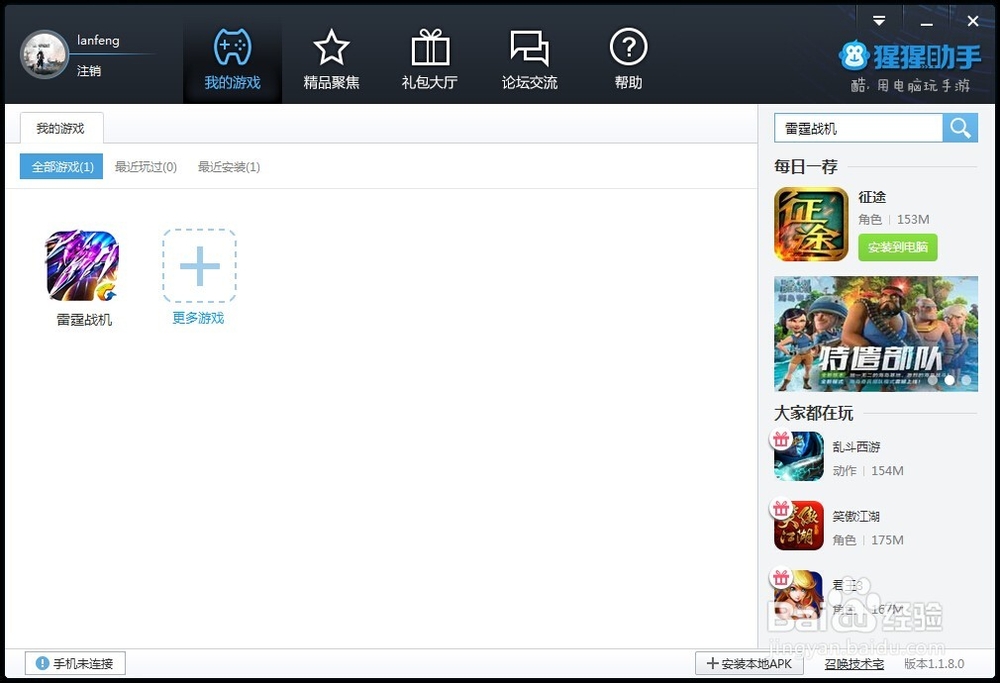The height and width of the screenshot is (683, 1000).
Task: Click the plus icon to add games
Action: click(200, 265)
